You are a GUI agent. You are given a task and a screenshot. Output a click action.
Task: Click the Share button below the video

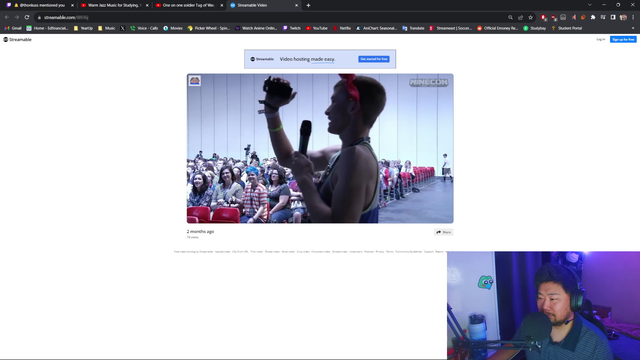[444, 232]
